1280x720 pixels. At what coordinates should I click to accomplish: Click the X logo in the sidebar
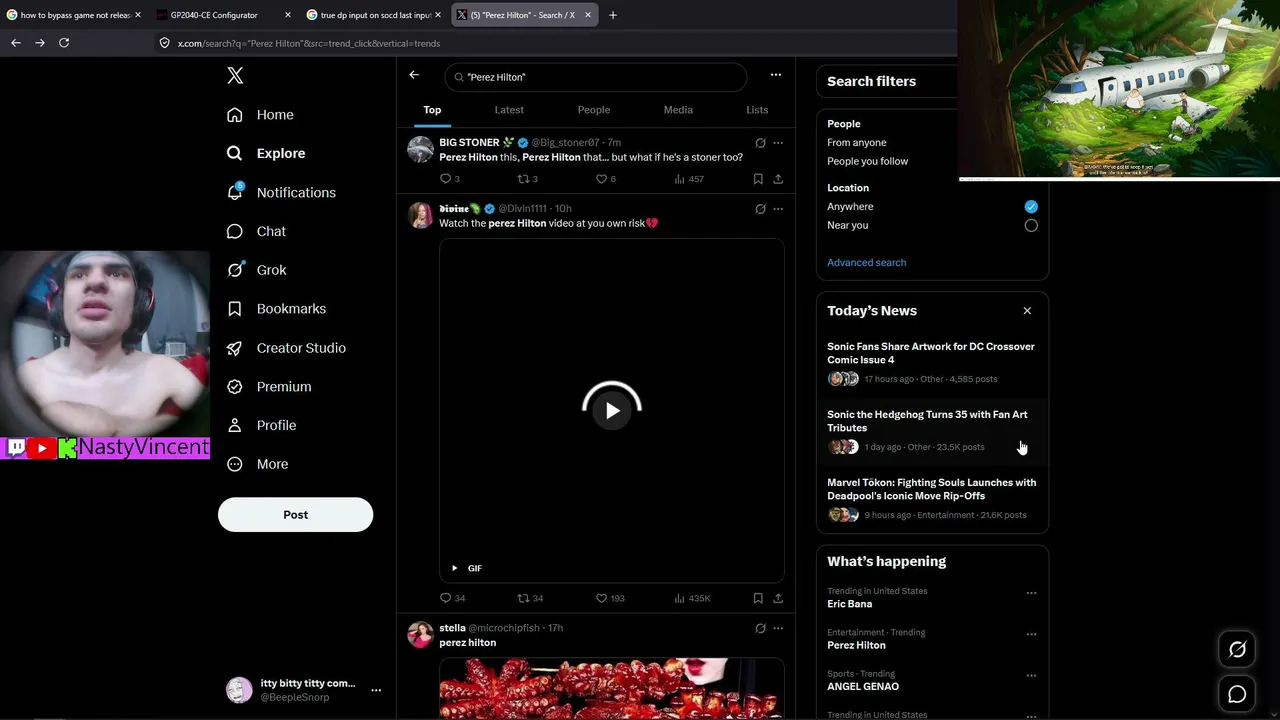(235, 76)
